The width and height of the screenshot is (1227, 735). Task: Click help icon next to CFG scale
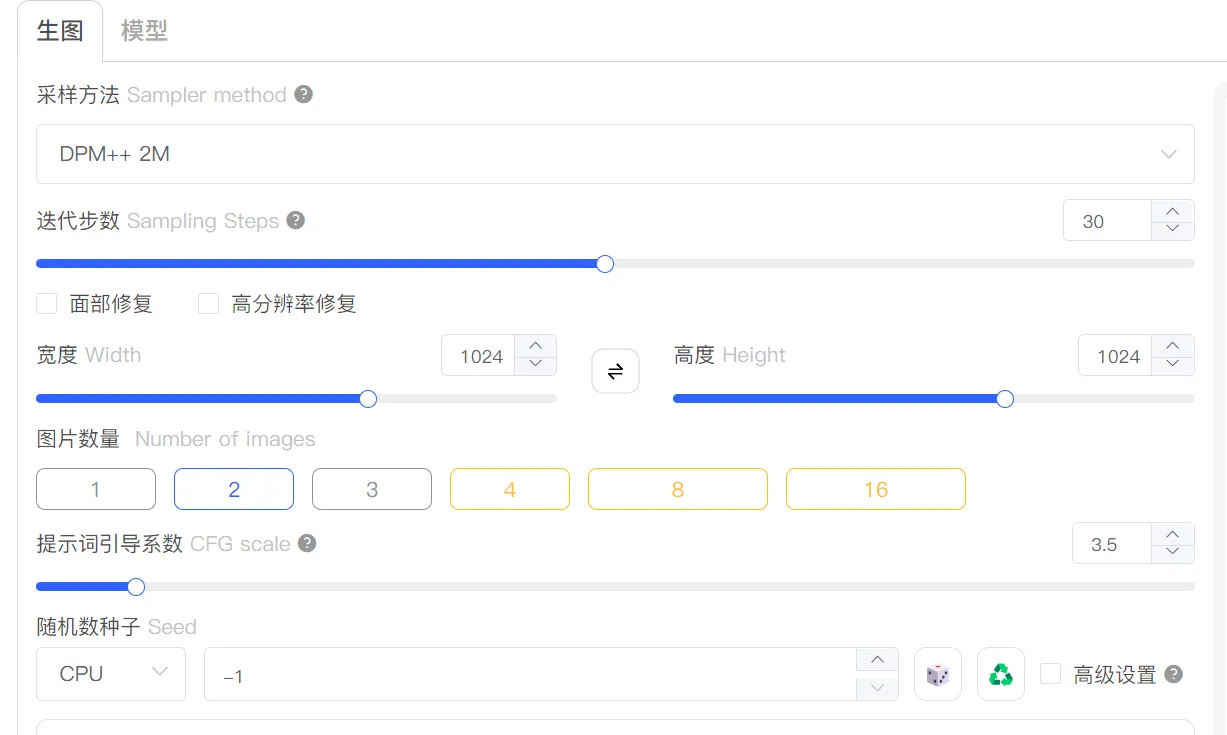coord(308,543)
